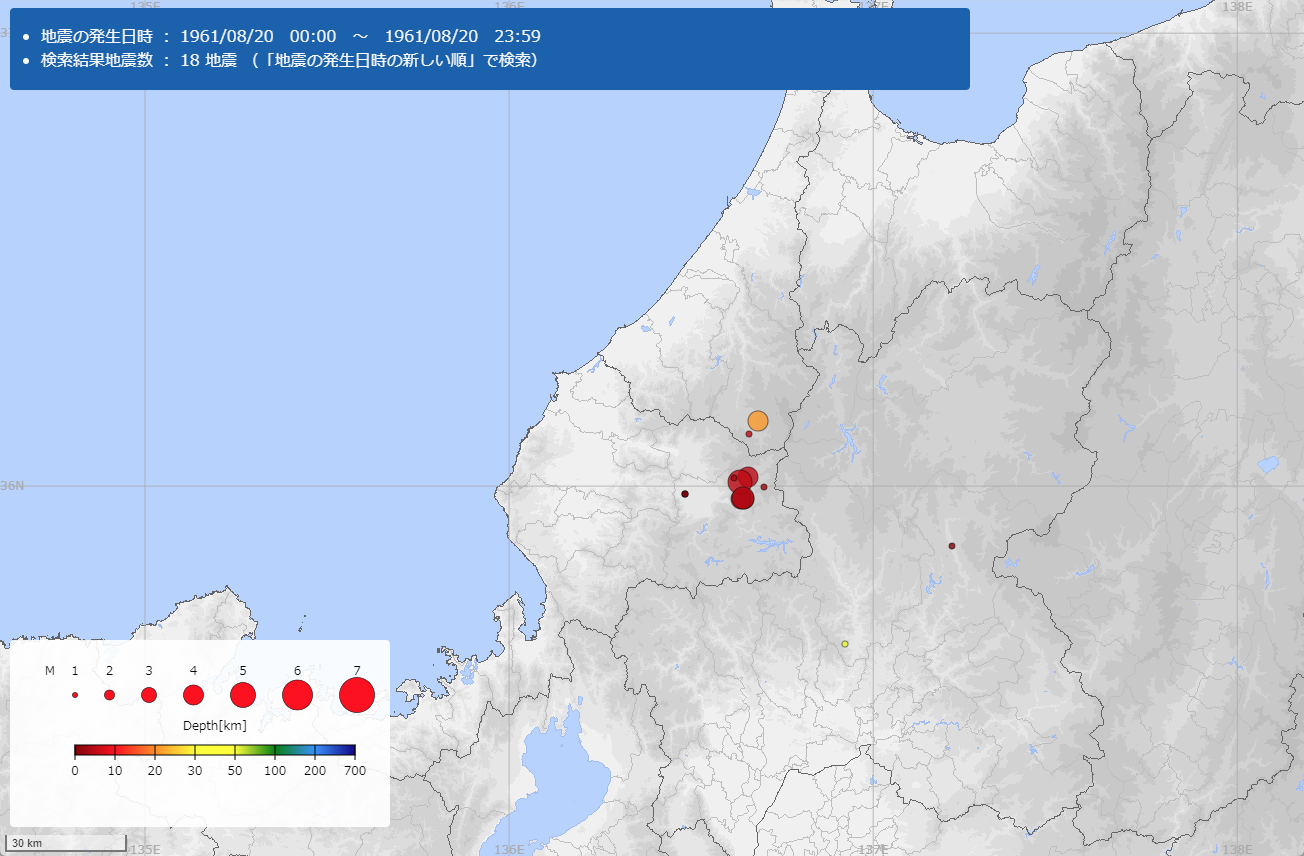Click the 136E longitude label at bottom
1304x856 pixels.
[x=509, y=850]
